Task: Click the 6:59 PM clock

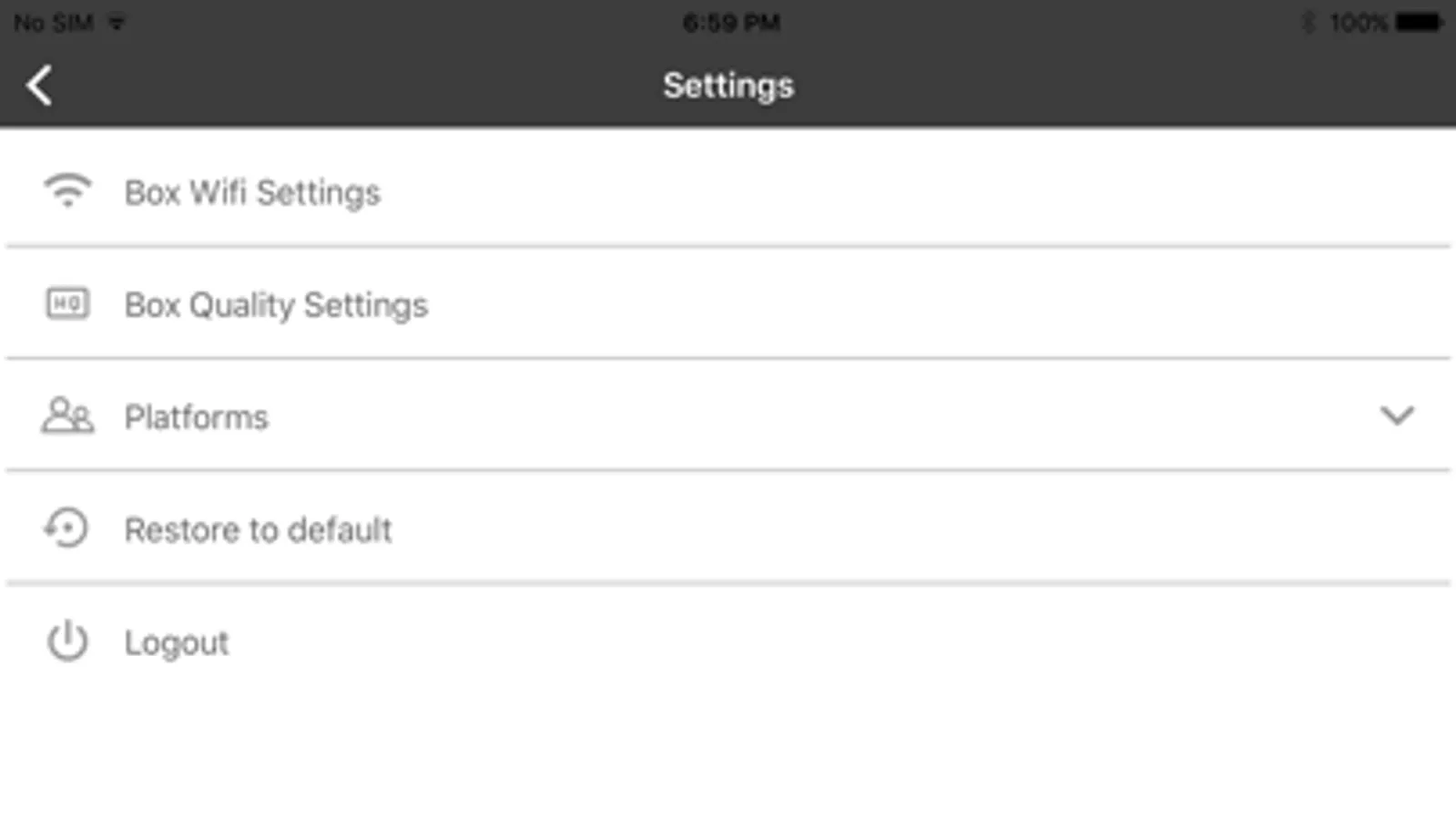Action: coord(730,23)
